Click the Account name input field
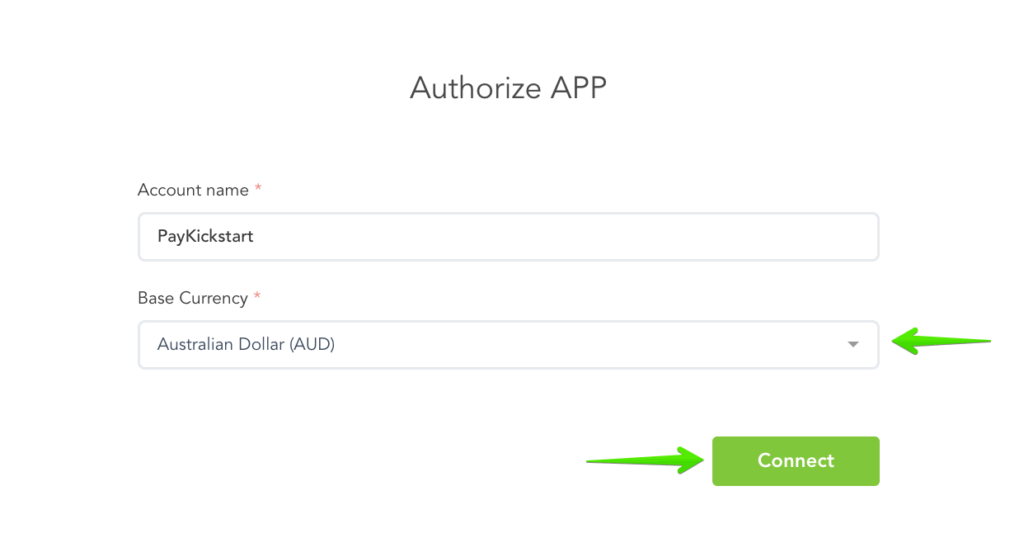Viewport: 1024px width, 533px height. (x=508, y=237)
